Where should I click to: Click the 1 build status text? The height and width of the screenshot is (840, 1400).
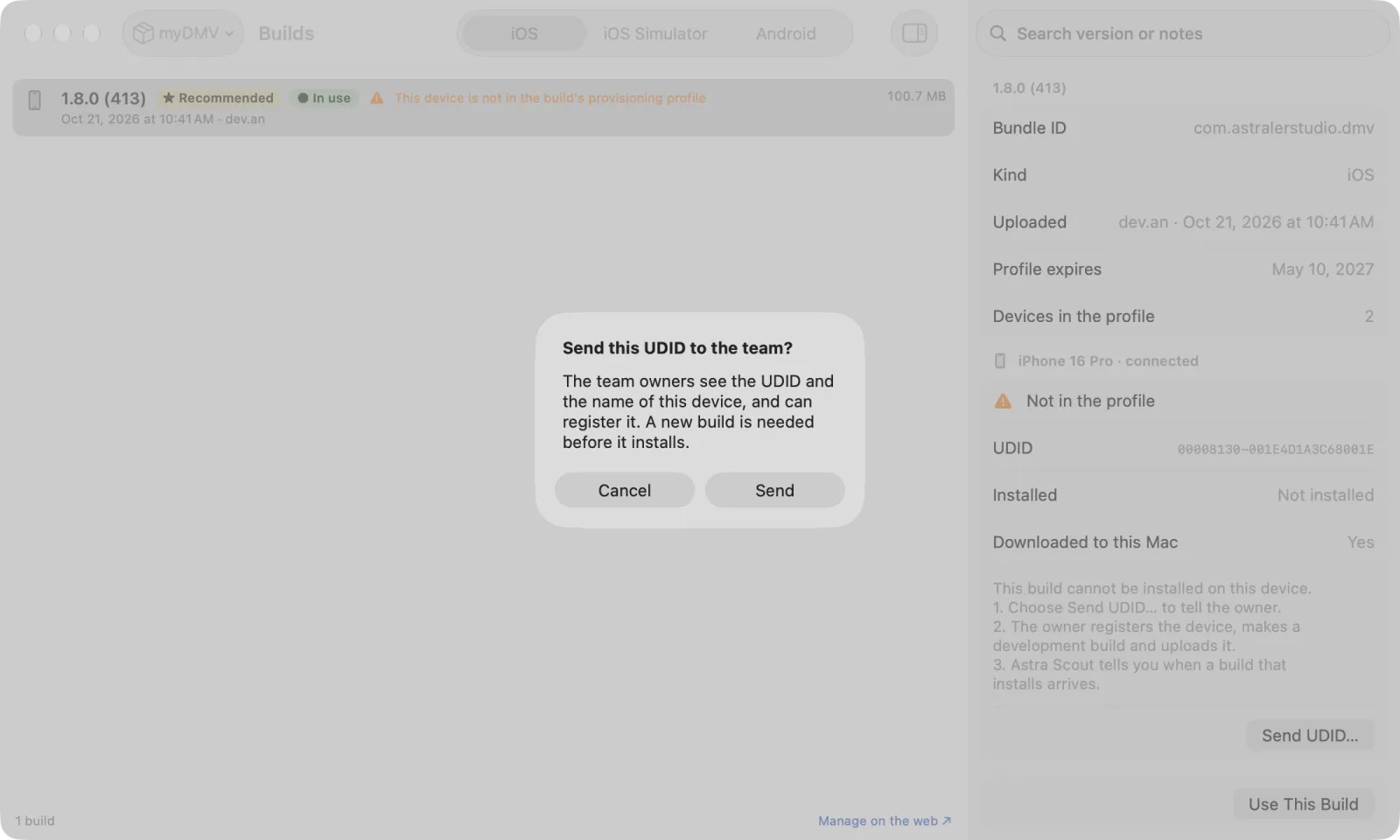point(35,821)
